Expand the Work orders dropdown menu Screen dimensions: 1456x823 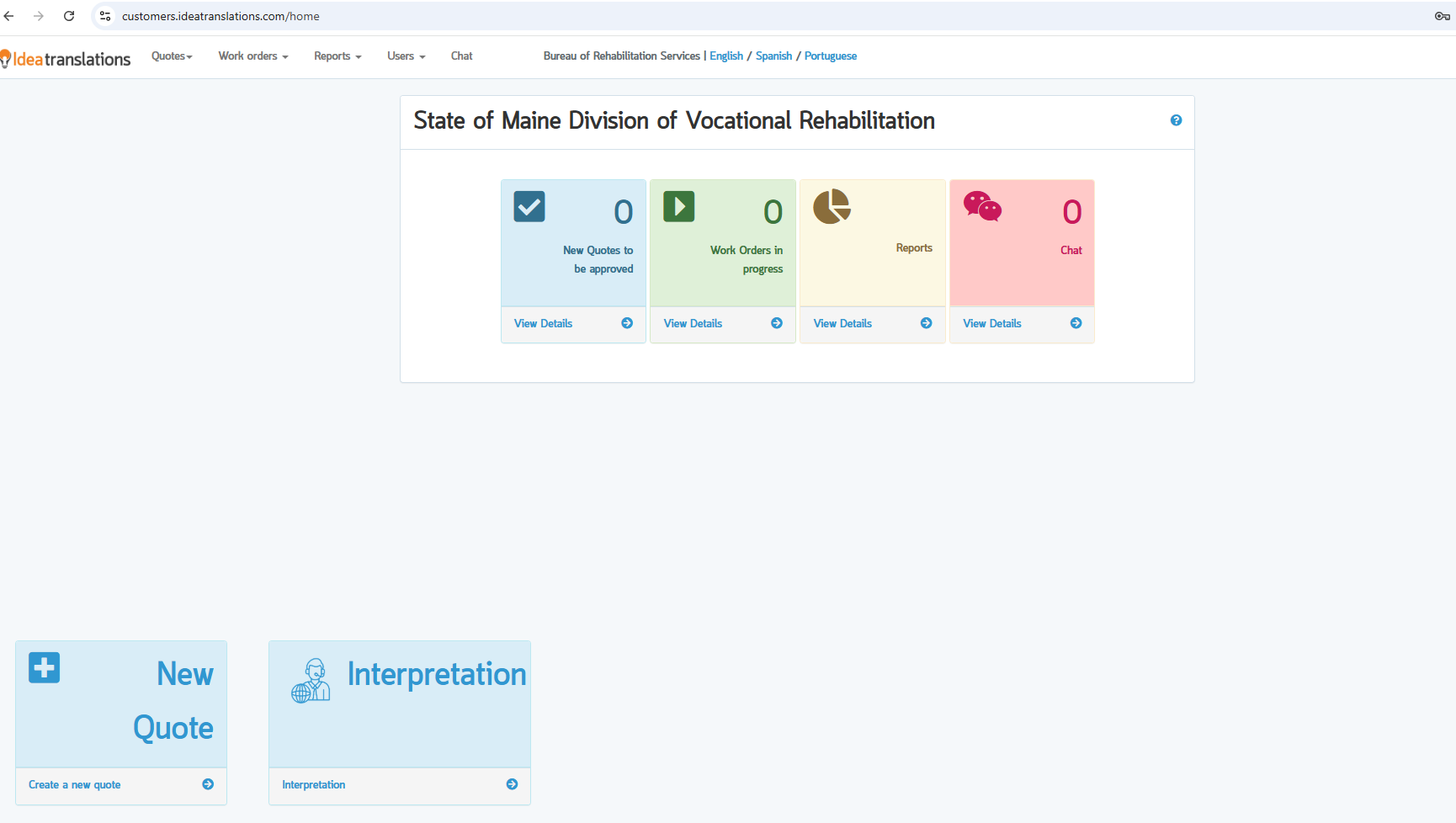coord(252,56)
